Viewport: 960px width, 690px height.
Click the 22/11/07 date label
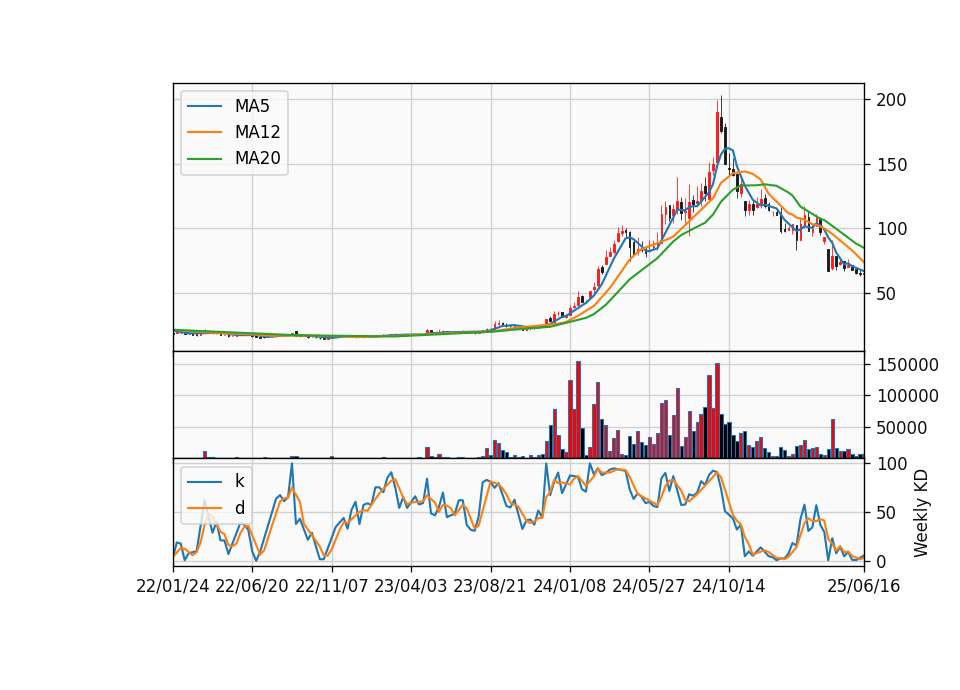(x=331, y=586)
